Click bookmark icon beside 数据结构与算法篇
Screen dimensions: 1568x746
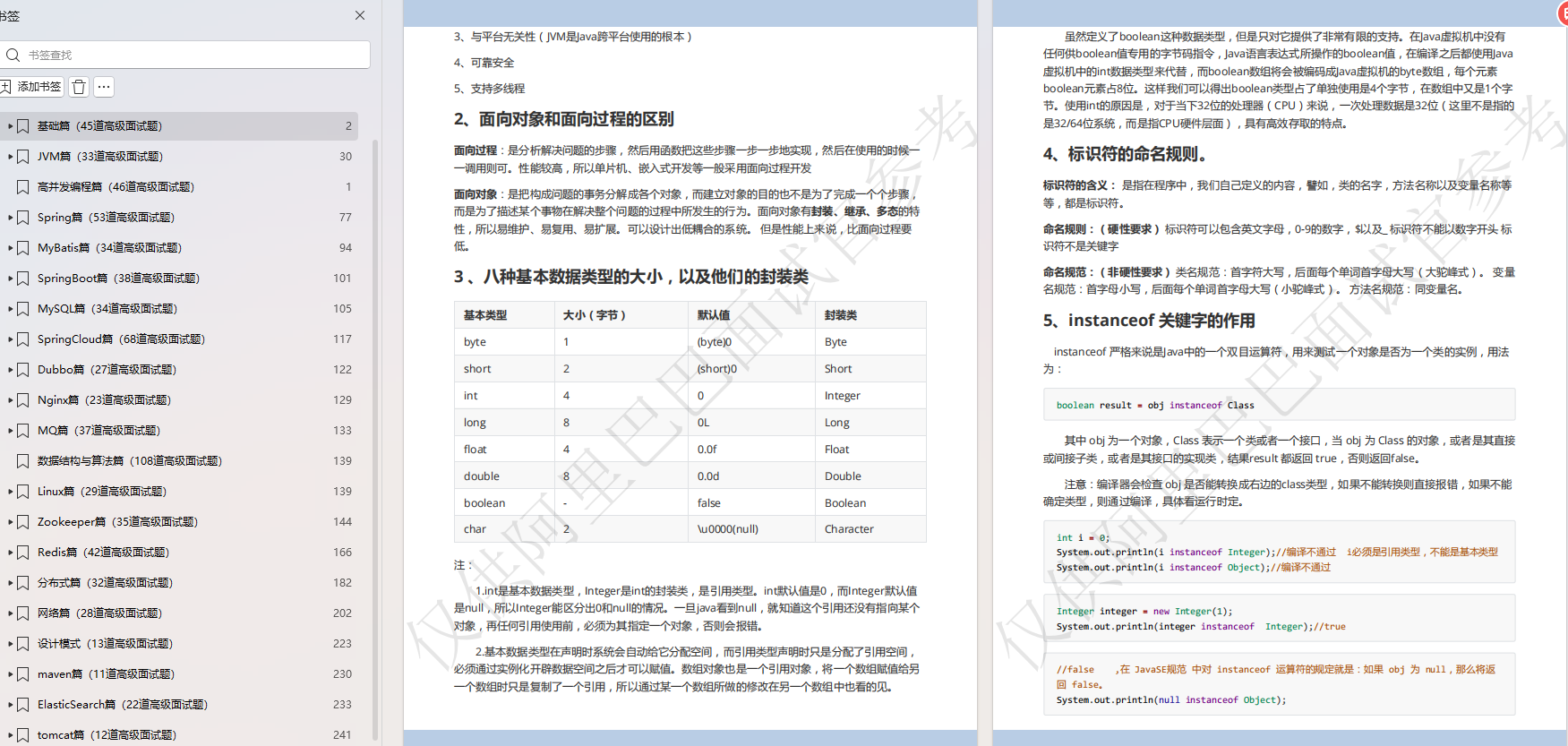coord(23,461)
